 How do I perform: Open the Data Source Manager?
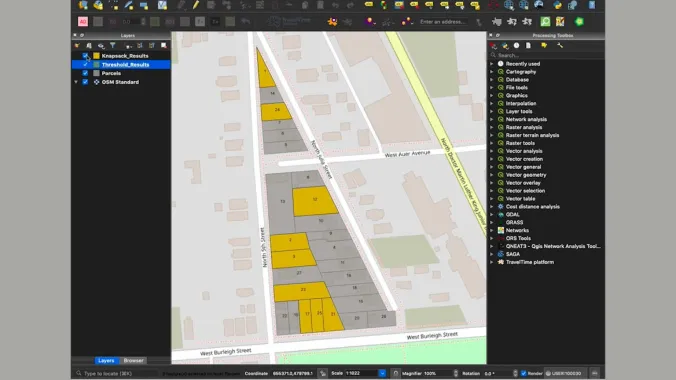coord(83,5)
